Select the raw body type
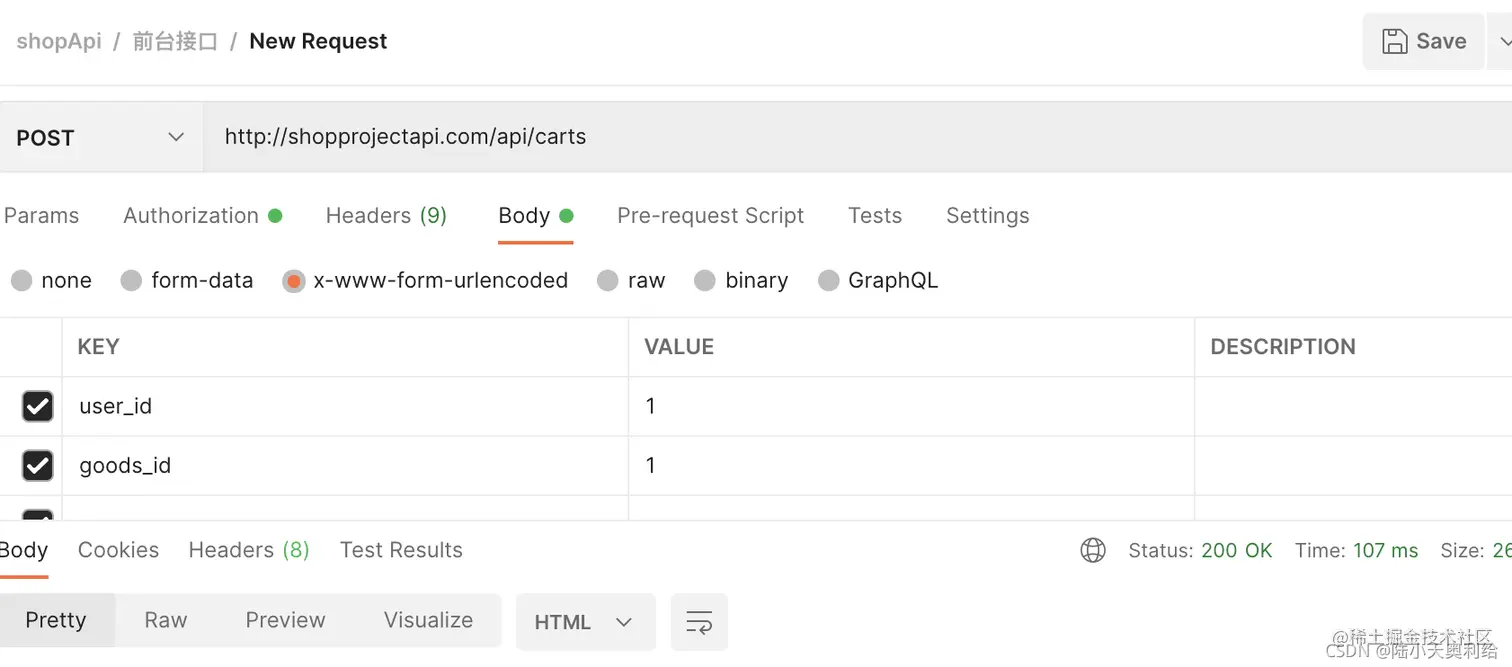The height and width of the screenshot is (667, 1512). (x=608, y=281)
